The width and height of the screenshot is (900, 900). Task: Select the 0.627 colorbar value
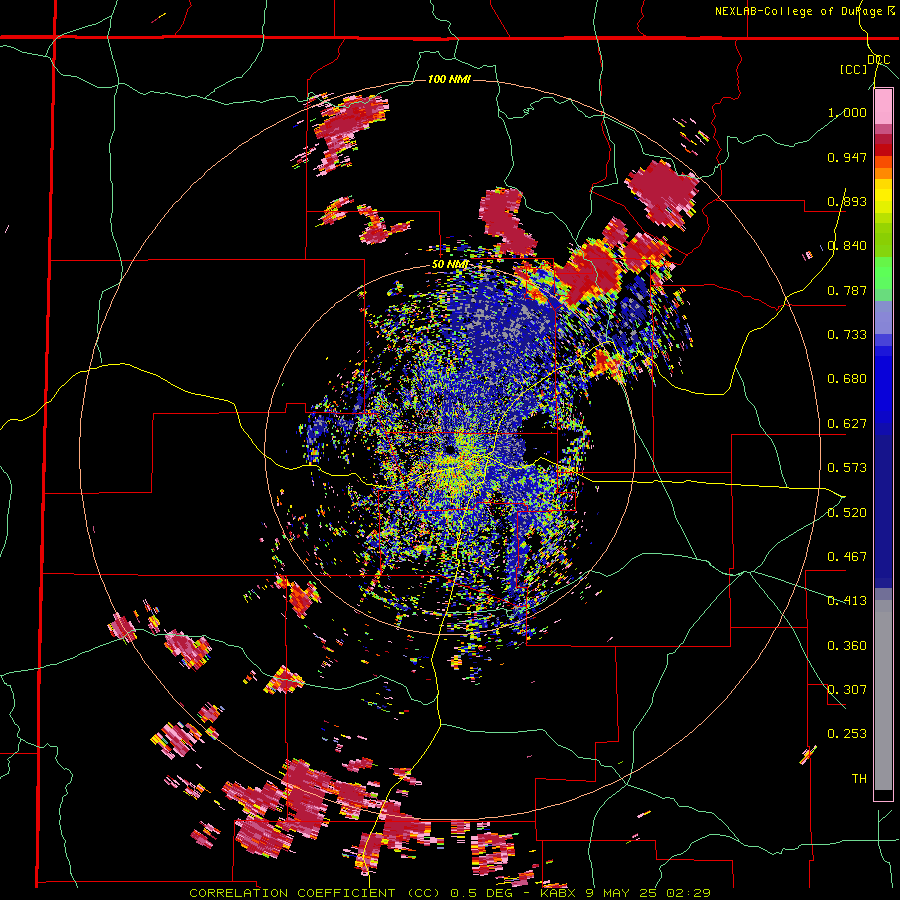click(x=847, y=424)
